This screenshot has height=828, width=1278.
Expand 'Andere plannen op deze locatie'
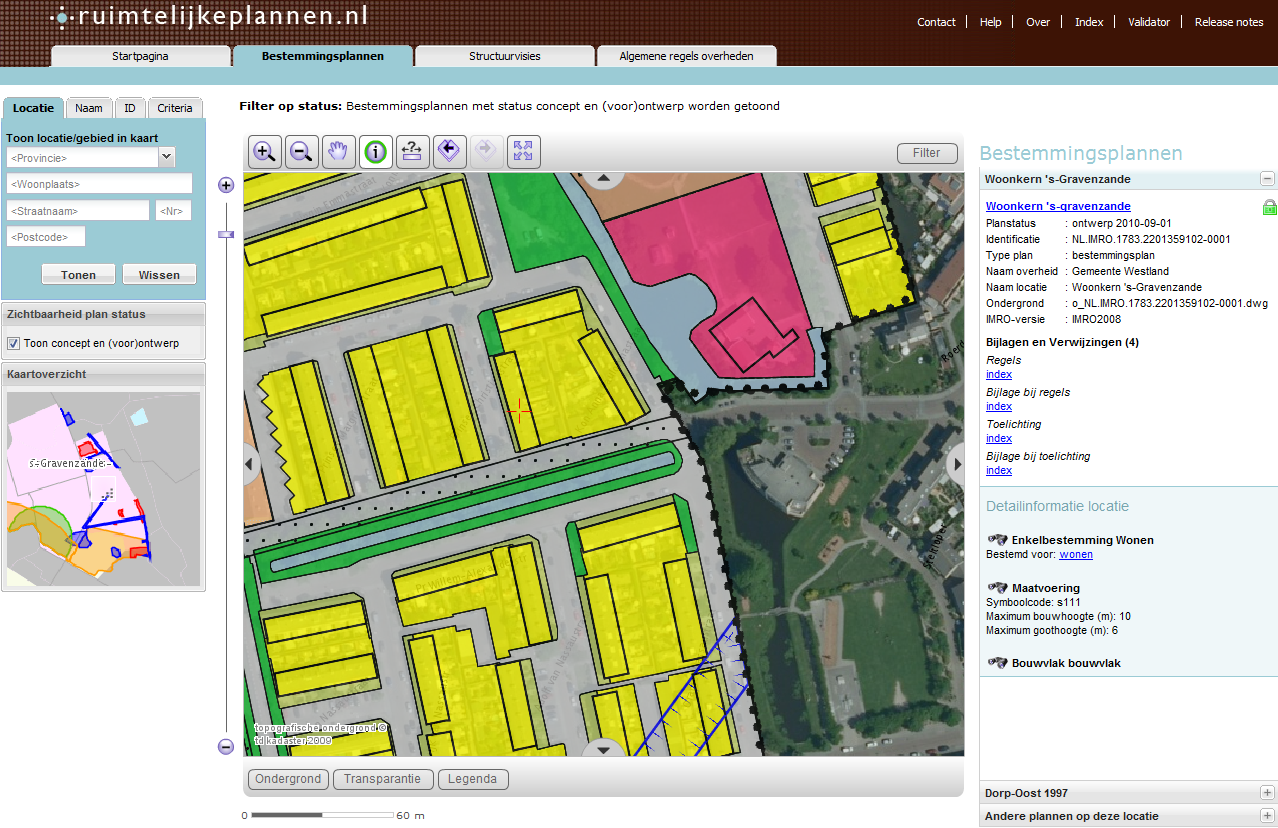click(1267, 816)
